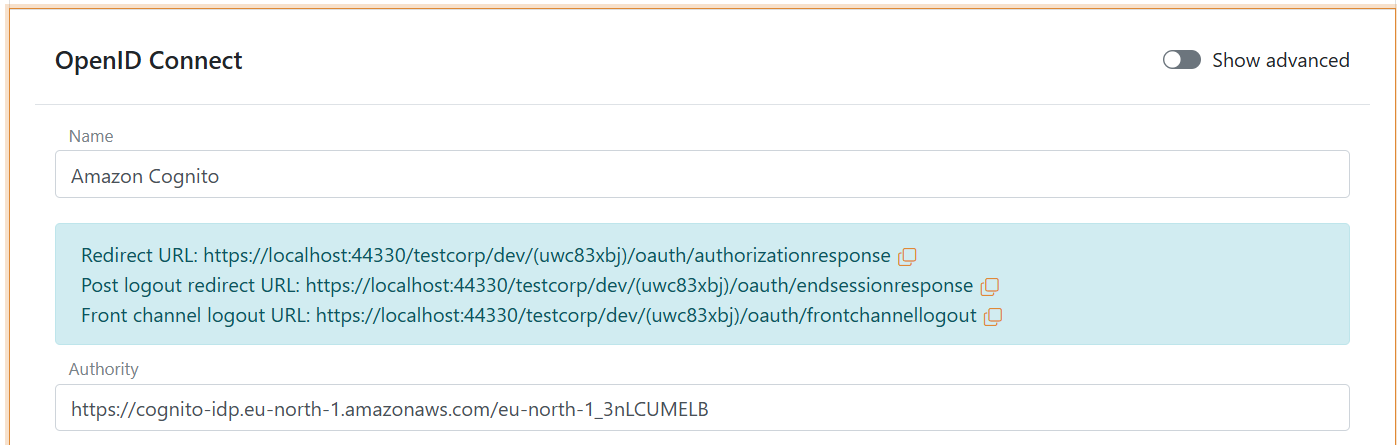Image resolution: width=1397 pixels, height=445 pixels.
Task: Click the "Redirect URL:" label text
Action: click(139, 256)
